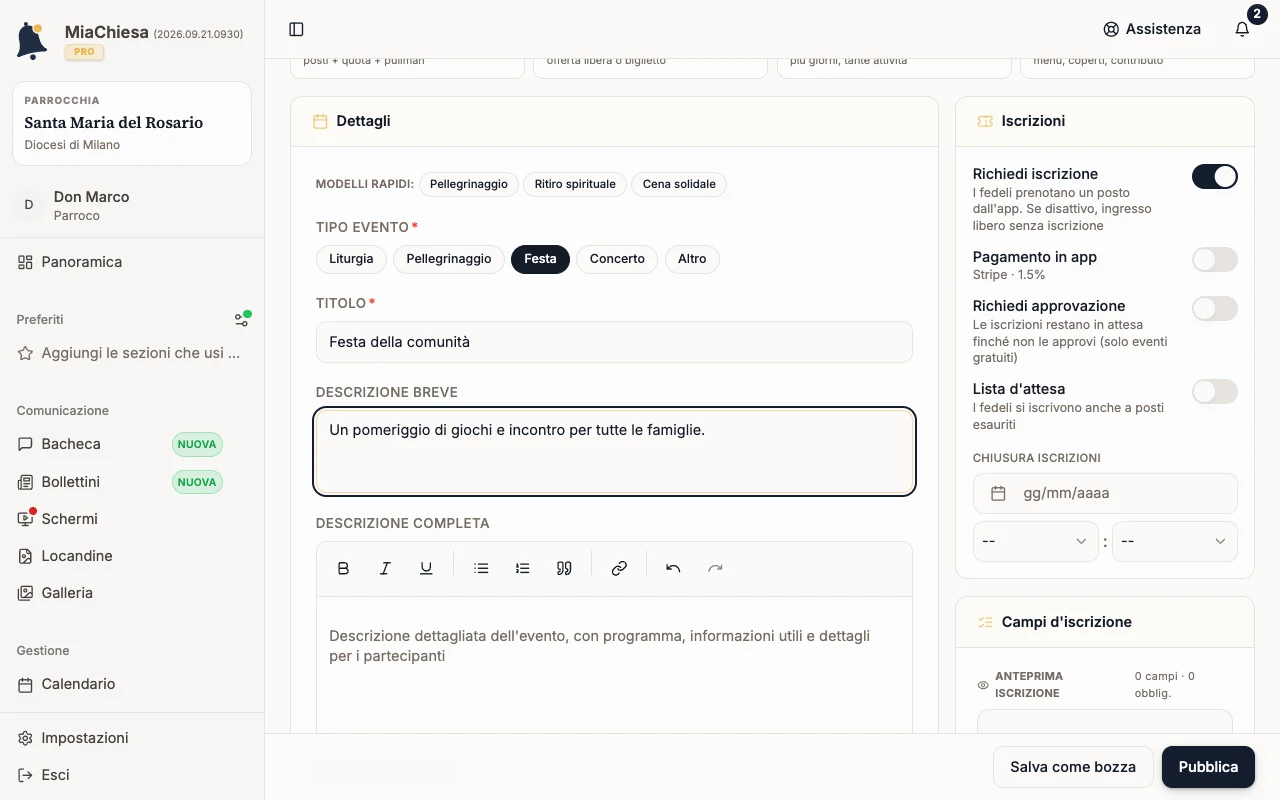Open Galleria section
The height and width of the screenshot is (800, 1280).
point(132,593)
